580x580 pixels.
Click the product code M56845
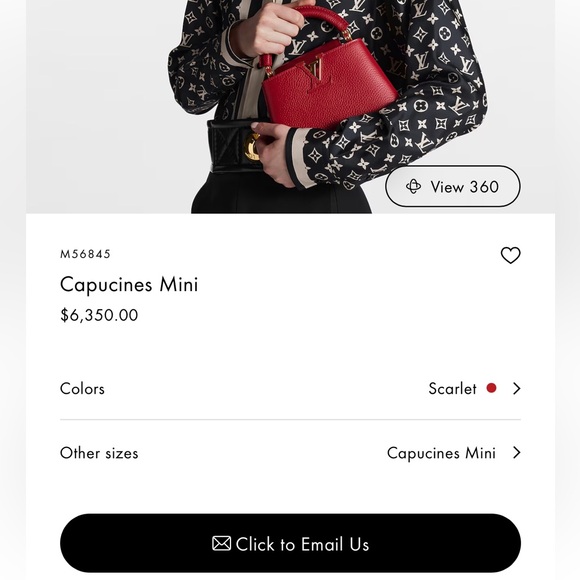pyautogui.click(x=85, y=254)
